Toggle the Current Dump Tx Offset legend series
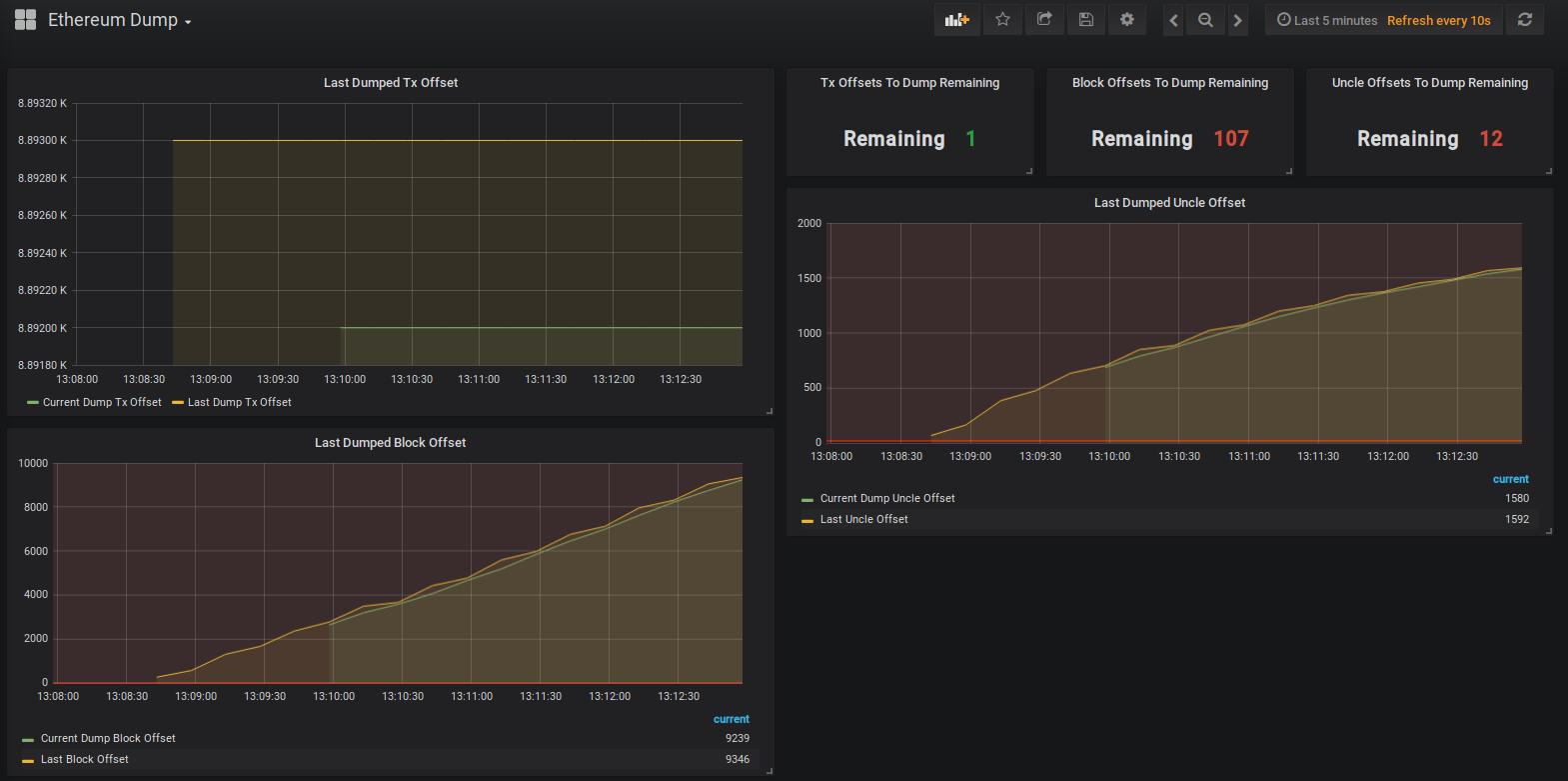 pyautogui.click(x=102, y=402)
